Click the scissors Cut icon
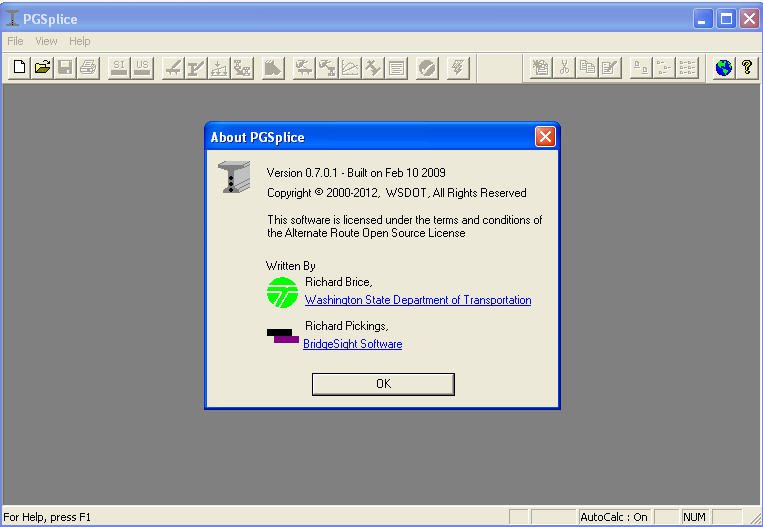The height and width of the screenshot is (527, 763). click(564, 67)
